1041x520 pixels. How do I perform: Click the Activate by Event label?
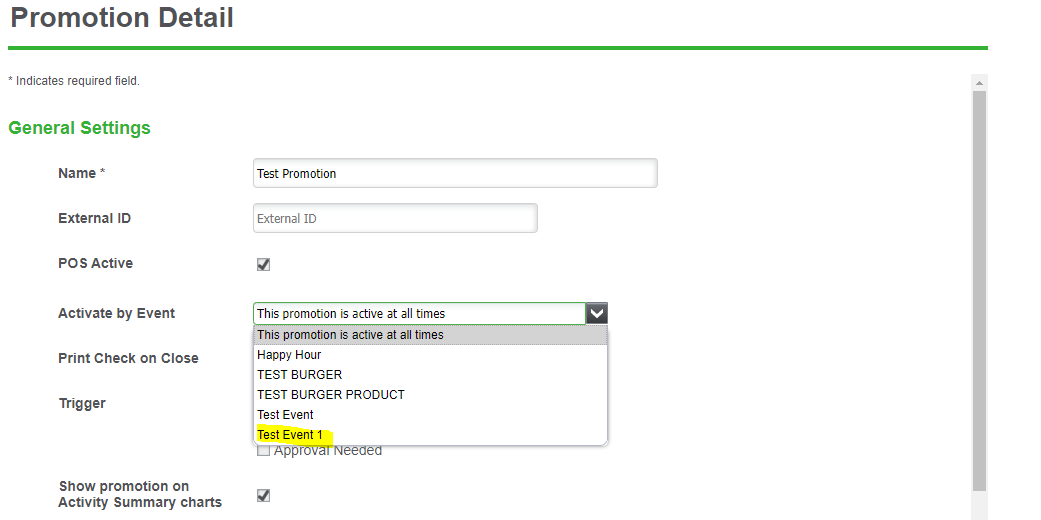click(x=116, y=313)
